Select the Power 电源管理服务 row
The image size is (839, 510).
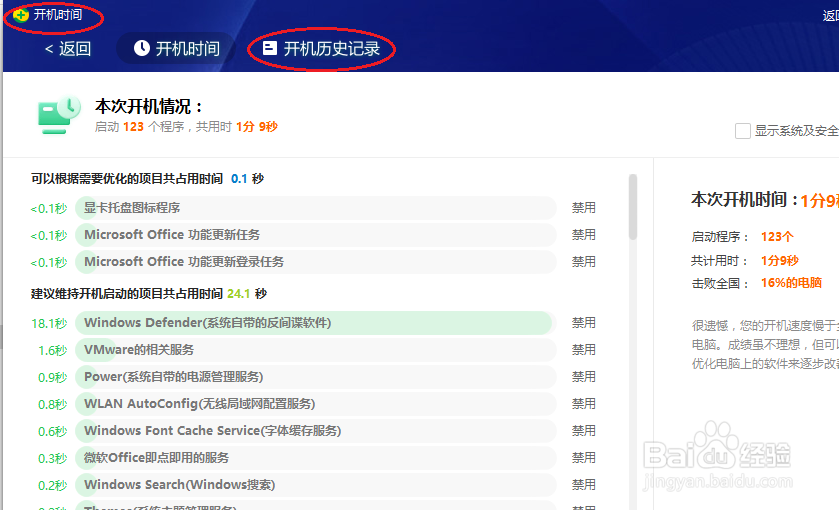pyautogui.click(x=316, y=377)
